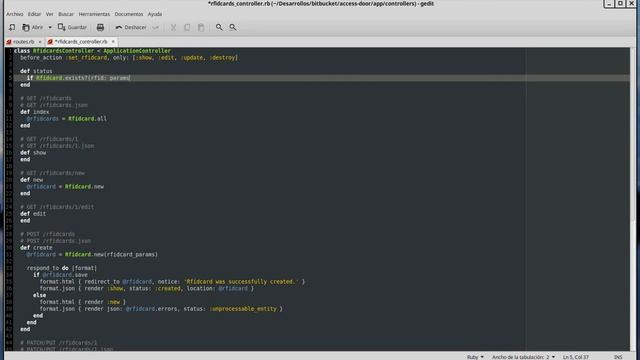Create a new document with toolbar icon
This screenshot has width=640, height=360.
pyautogui.click(x=12, y=27)
